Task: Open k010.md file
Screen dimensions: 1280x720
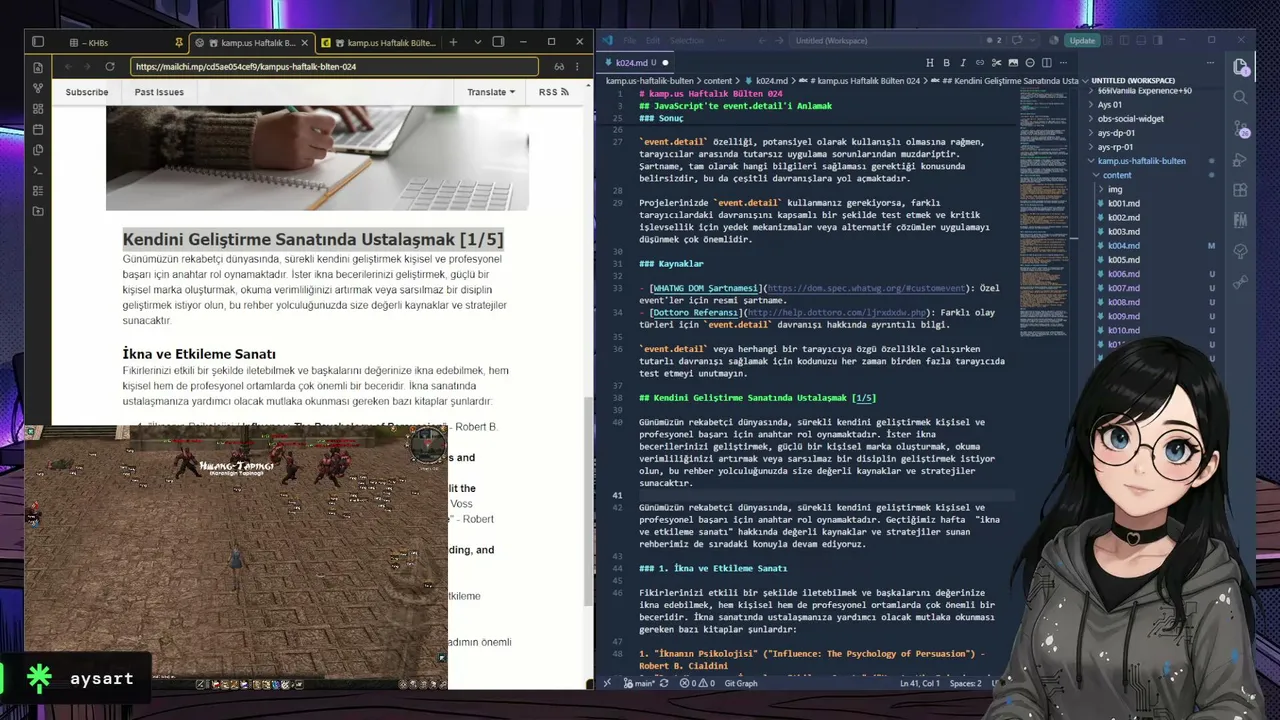Action: pyautogui.click(x=1124, y=330)
